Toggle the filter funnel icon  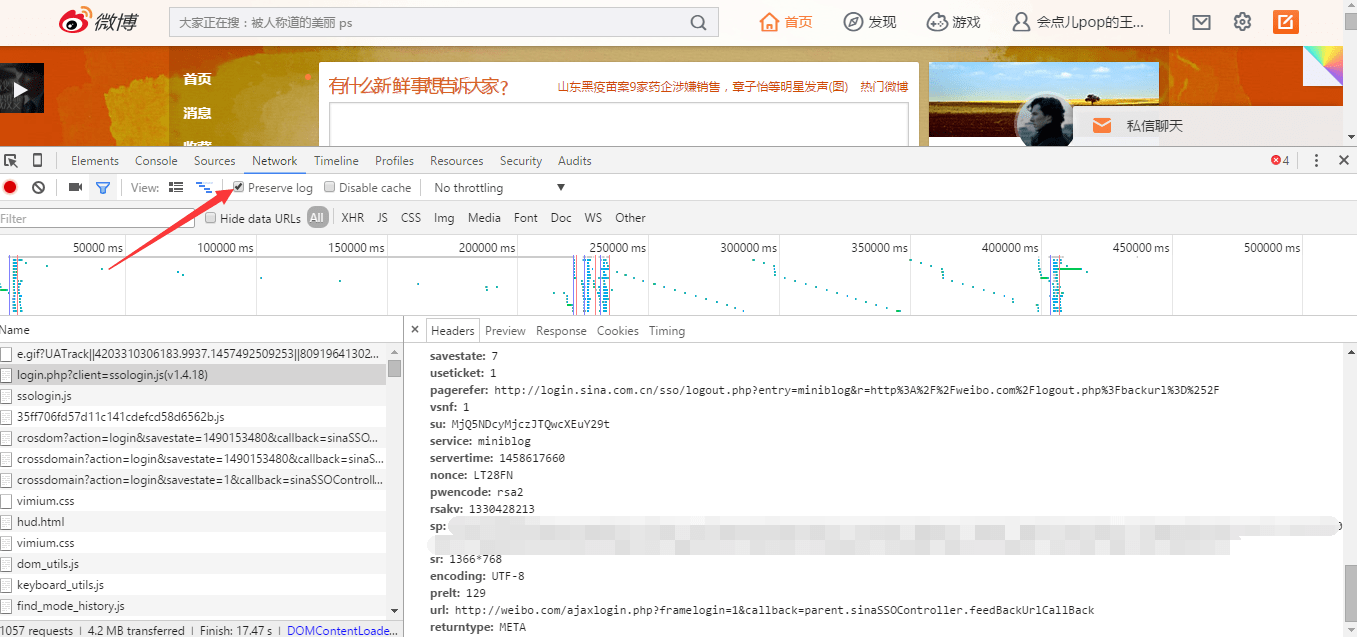[102, 187]
